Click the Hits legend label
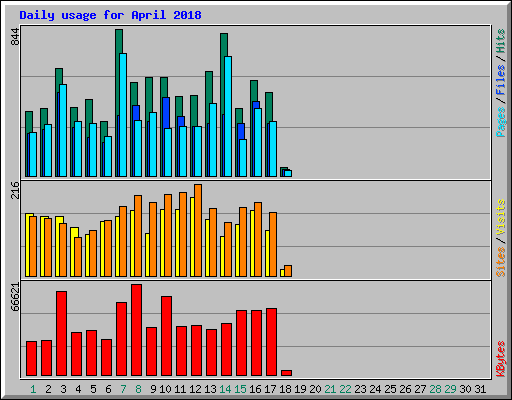 500,41
